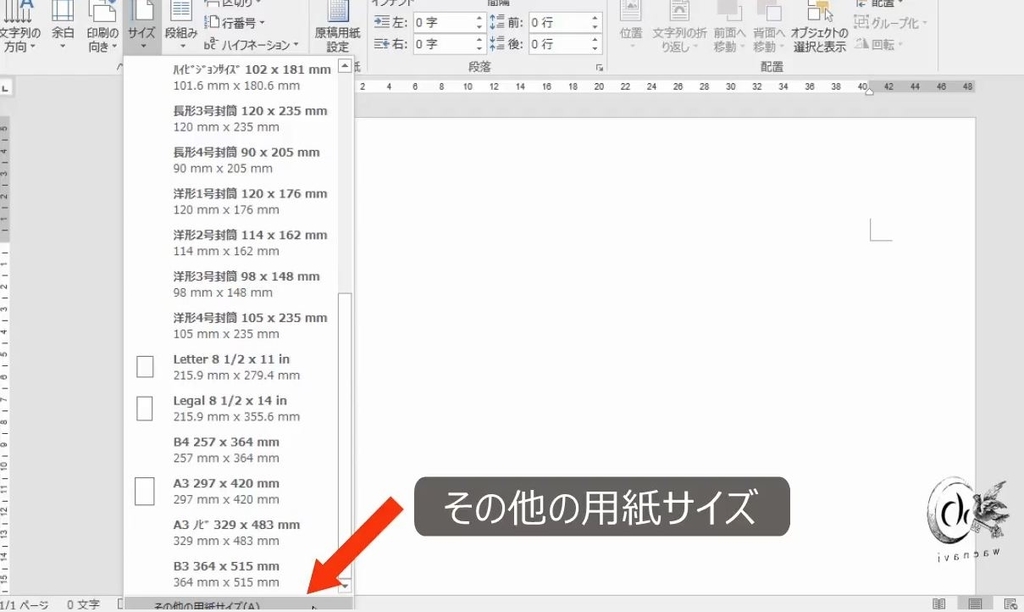Click the left indent 左 input field

tap(444, 22)
